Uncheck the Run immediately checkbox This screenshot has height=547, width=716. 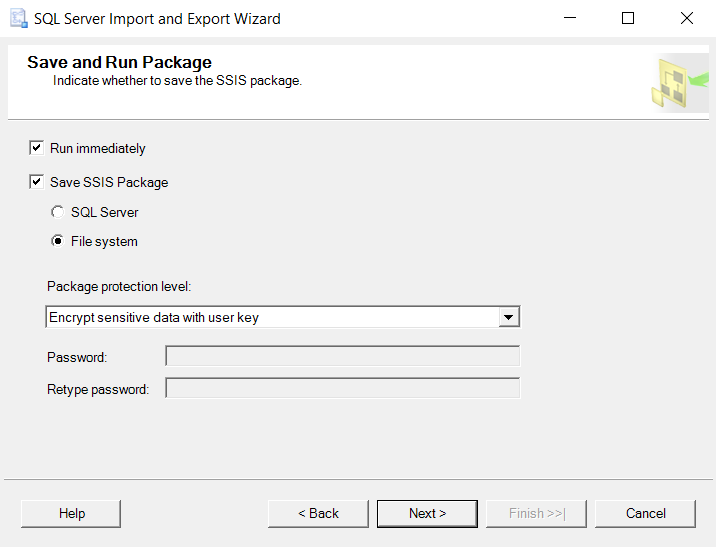tap(37, 148)
